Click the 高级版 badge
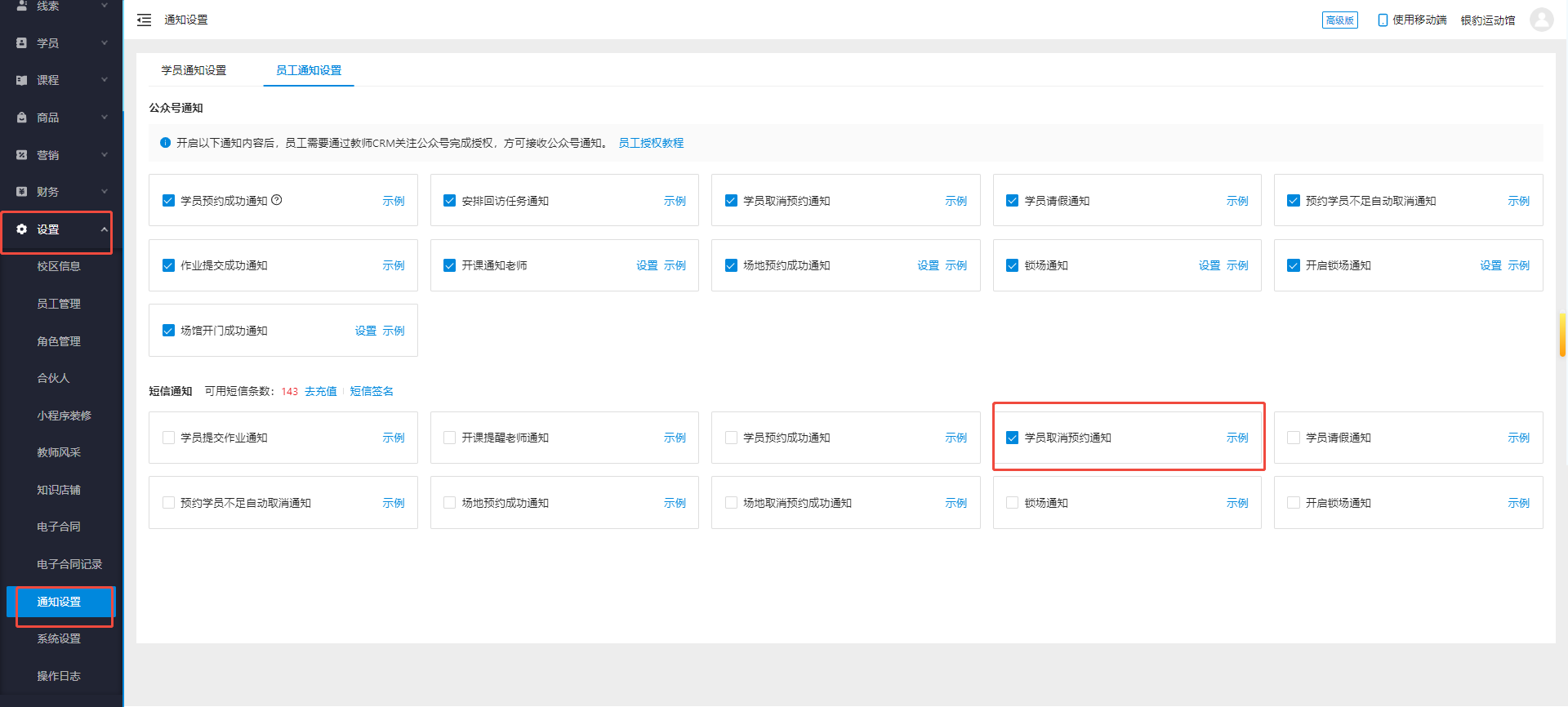 [1340, 20]
